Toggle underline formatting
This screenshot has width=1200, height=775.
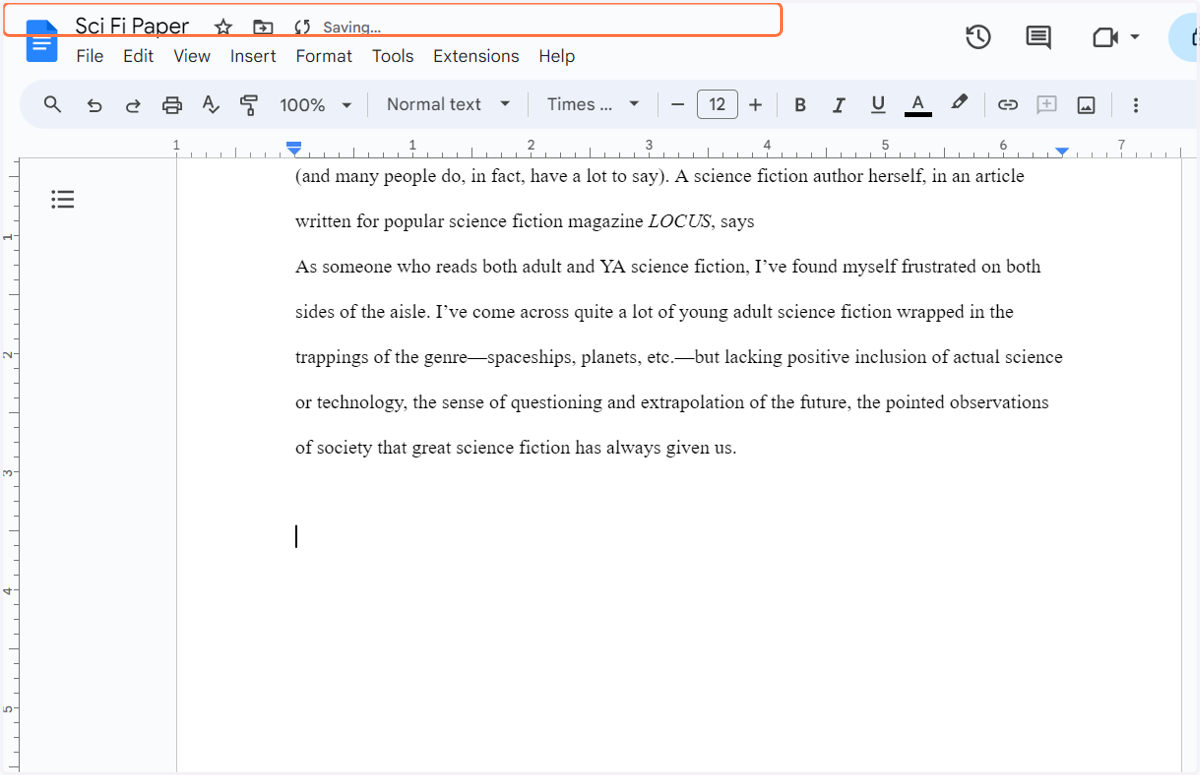click(x=878, y=104)
